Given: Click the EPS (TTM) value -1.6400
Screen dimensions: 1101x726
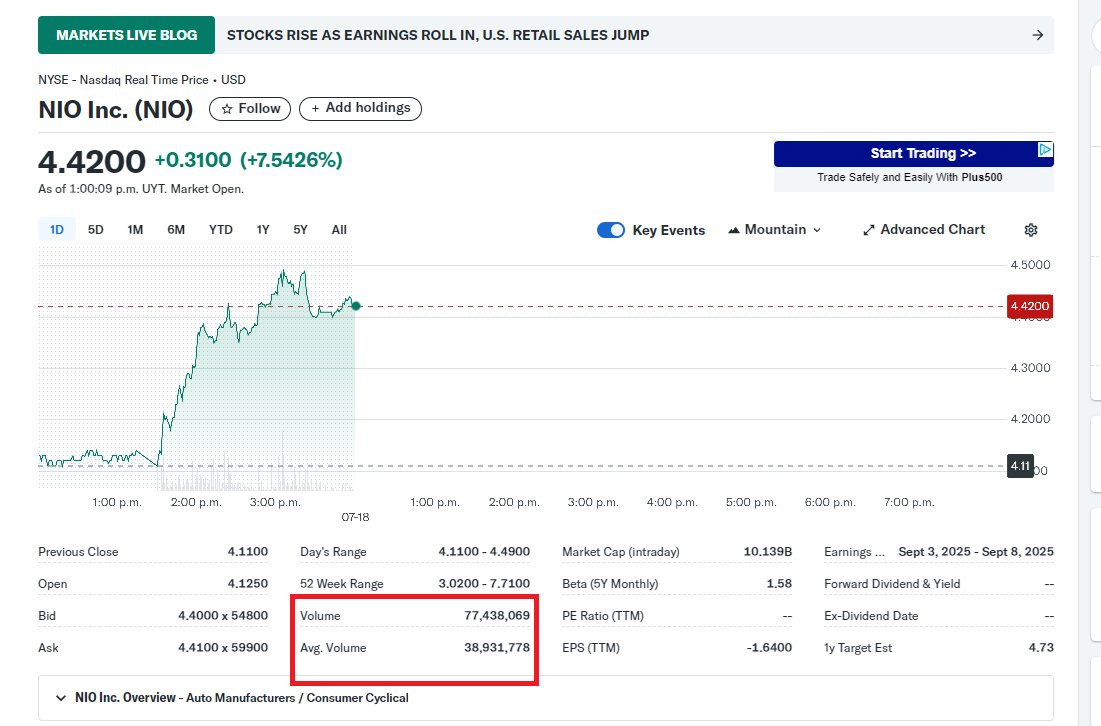Looking at the screenshot, I should tap(770, 647).
